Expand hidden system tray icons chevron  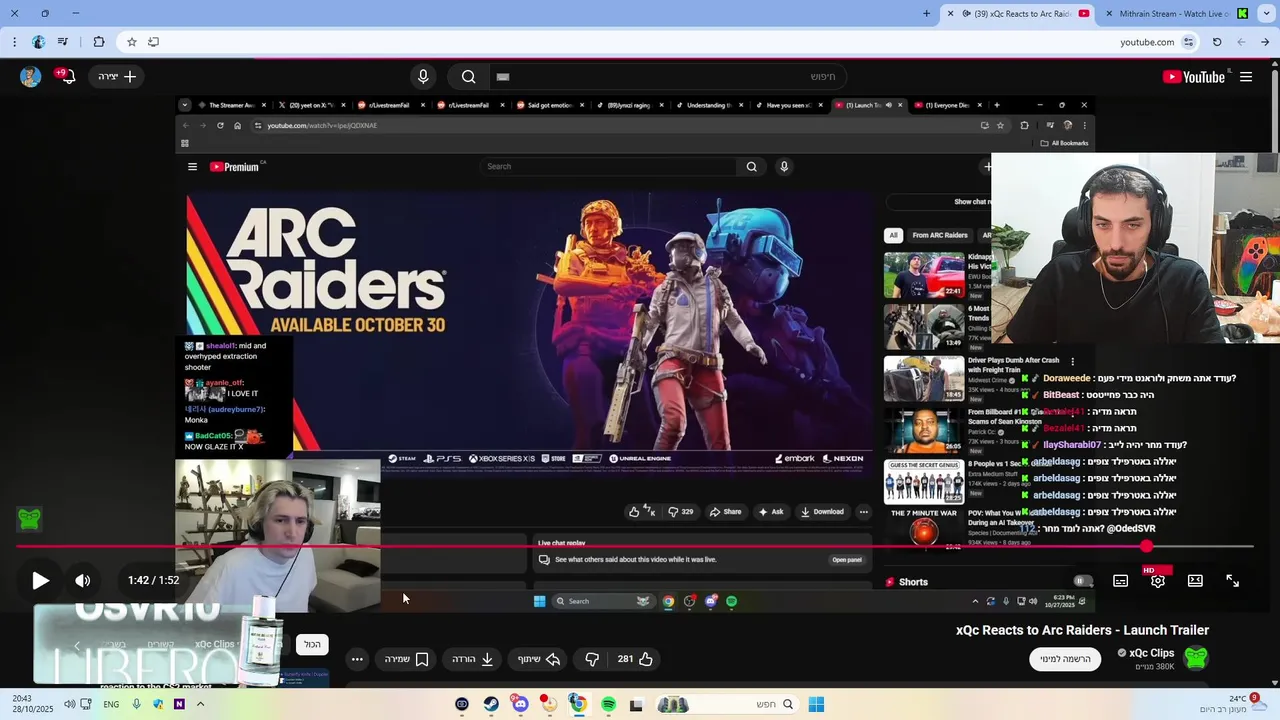200,704
